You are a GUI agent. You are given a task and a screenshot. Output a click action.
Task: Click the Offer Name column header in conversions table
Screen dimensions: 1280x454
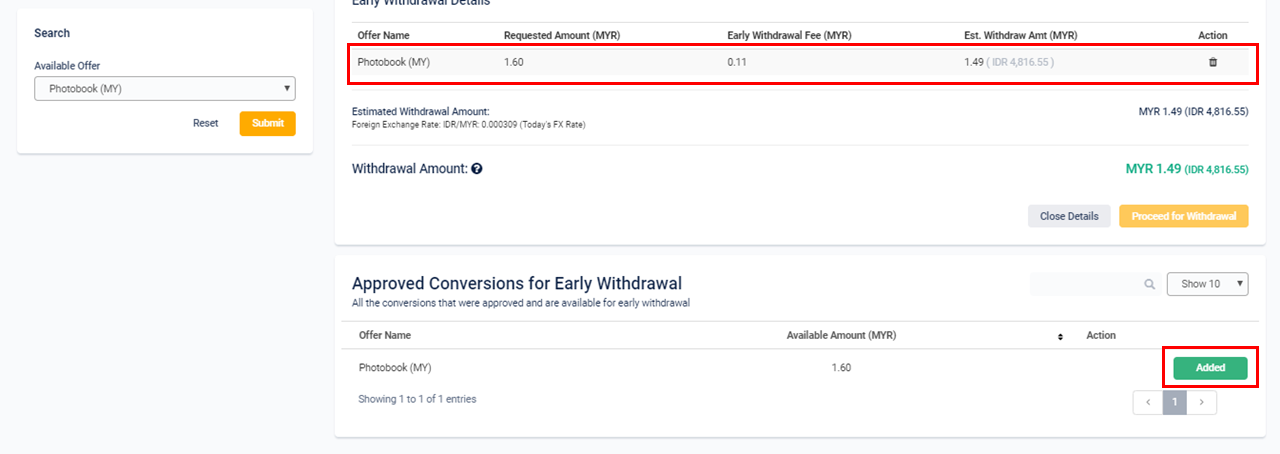point(385,336)
